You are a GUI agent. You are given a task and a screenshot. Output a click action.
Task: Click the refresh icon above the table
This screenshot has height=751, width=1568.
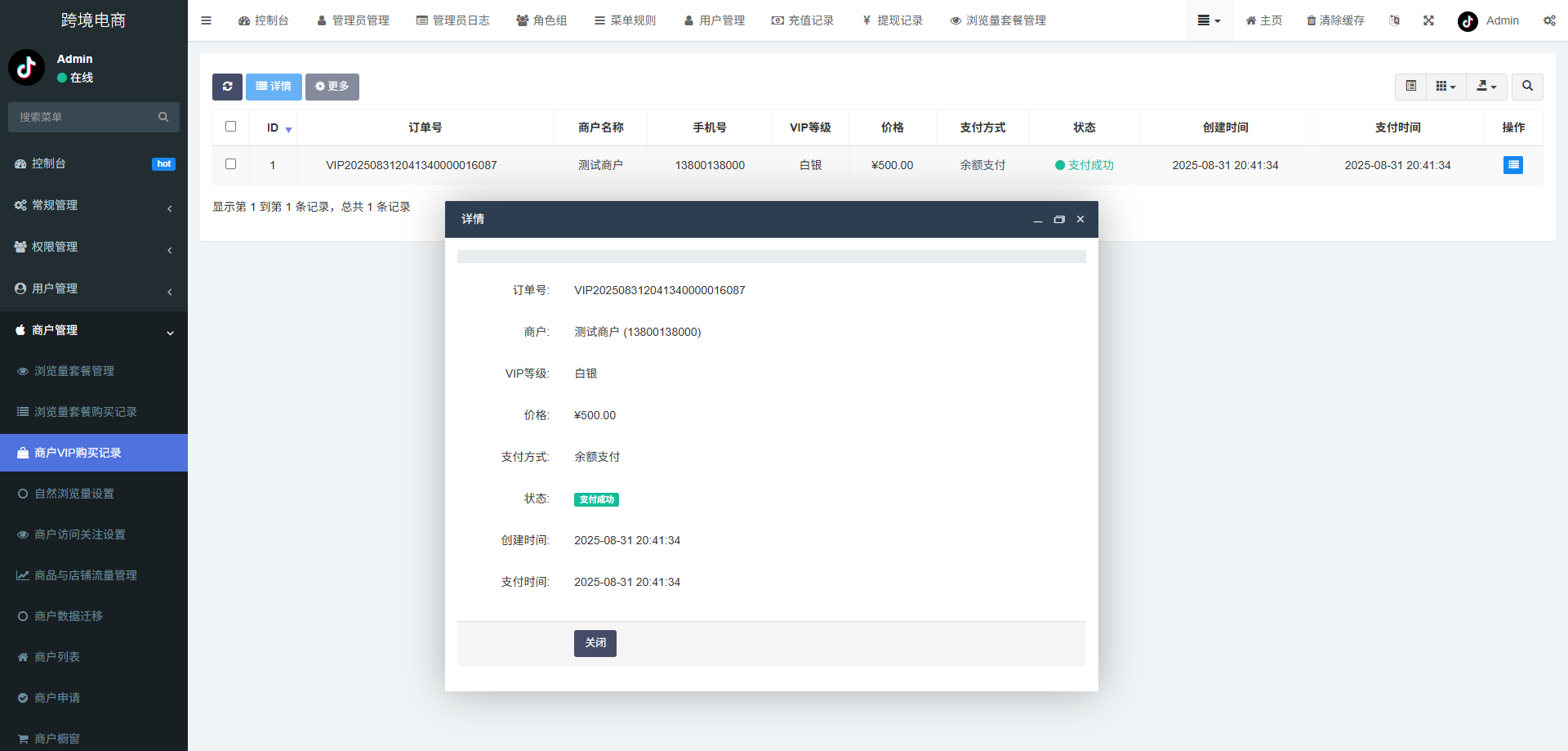click(x=227, y=87)
